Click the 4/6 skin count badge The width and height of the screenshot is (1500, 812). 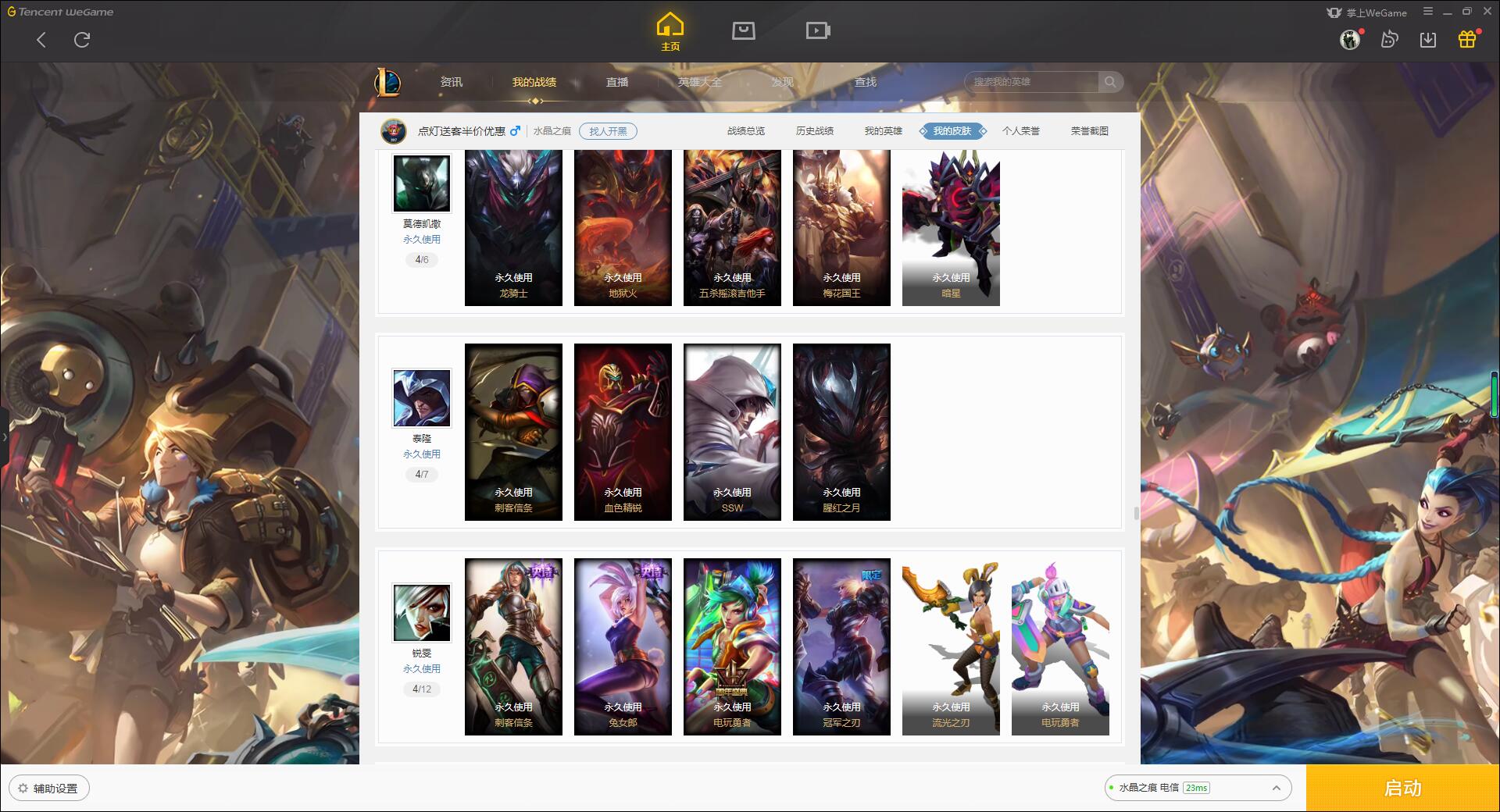coord(422,259)
